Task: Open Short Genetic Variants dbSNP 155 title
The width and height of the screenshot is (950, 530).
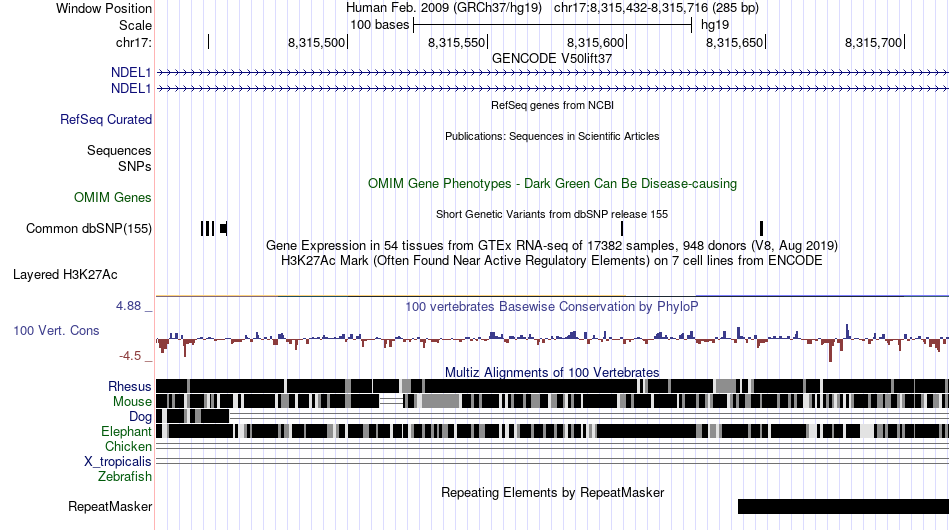Action: [552, 214]
